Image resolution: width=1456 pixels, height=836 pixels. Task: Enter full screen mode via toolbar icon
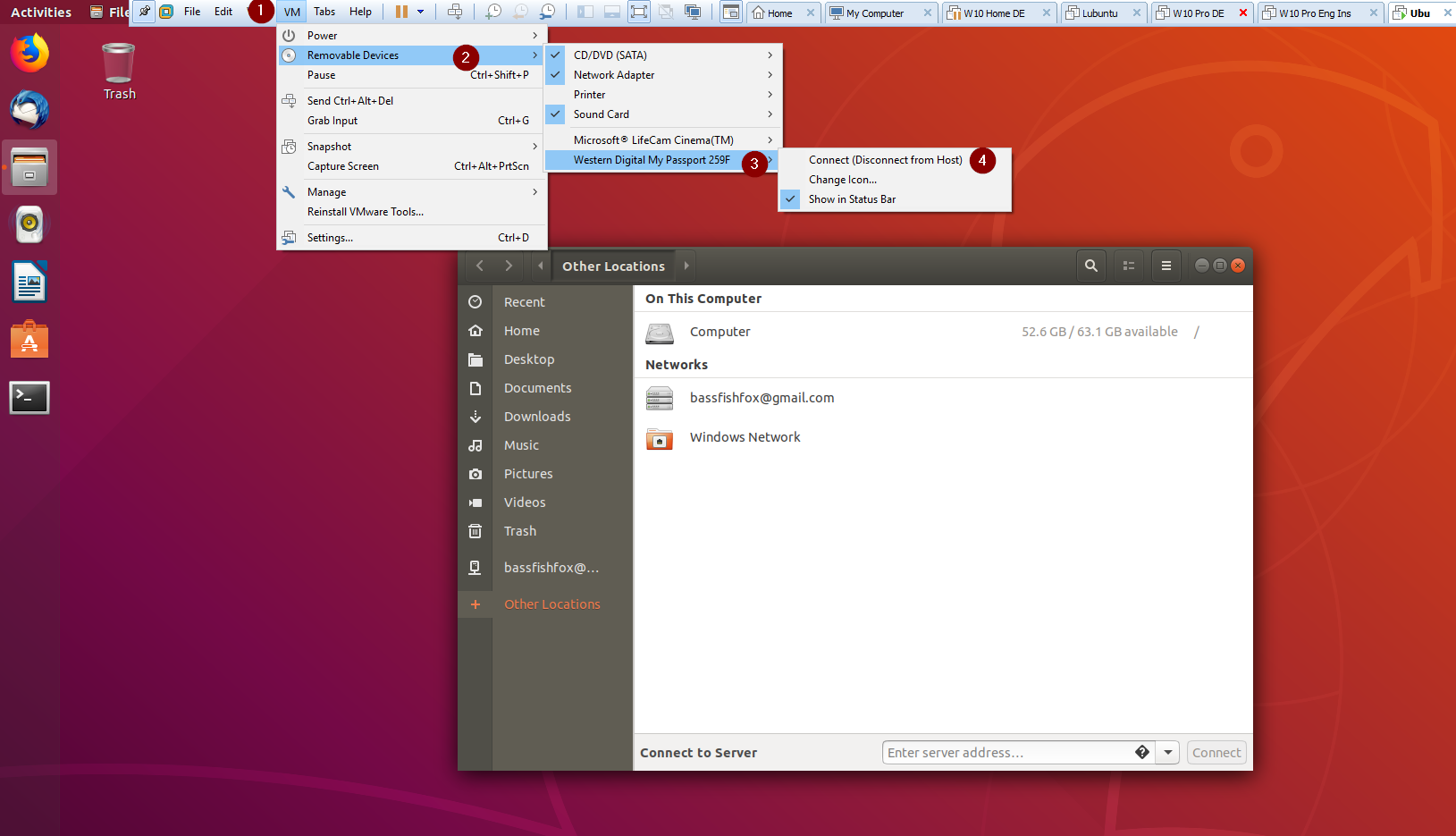(x=638, y=13)
